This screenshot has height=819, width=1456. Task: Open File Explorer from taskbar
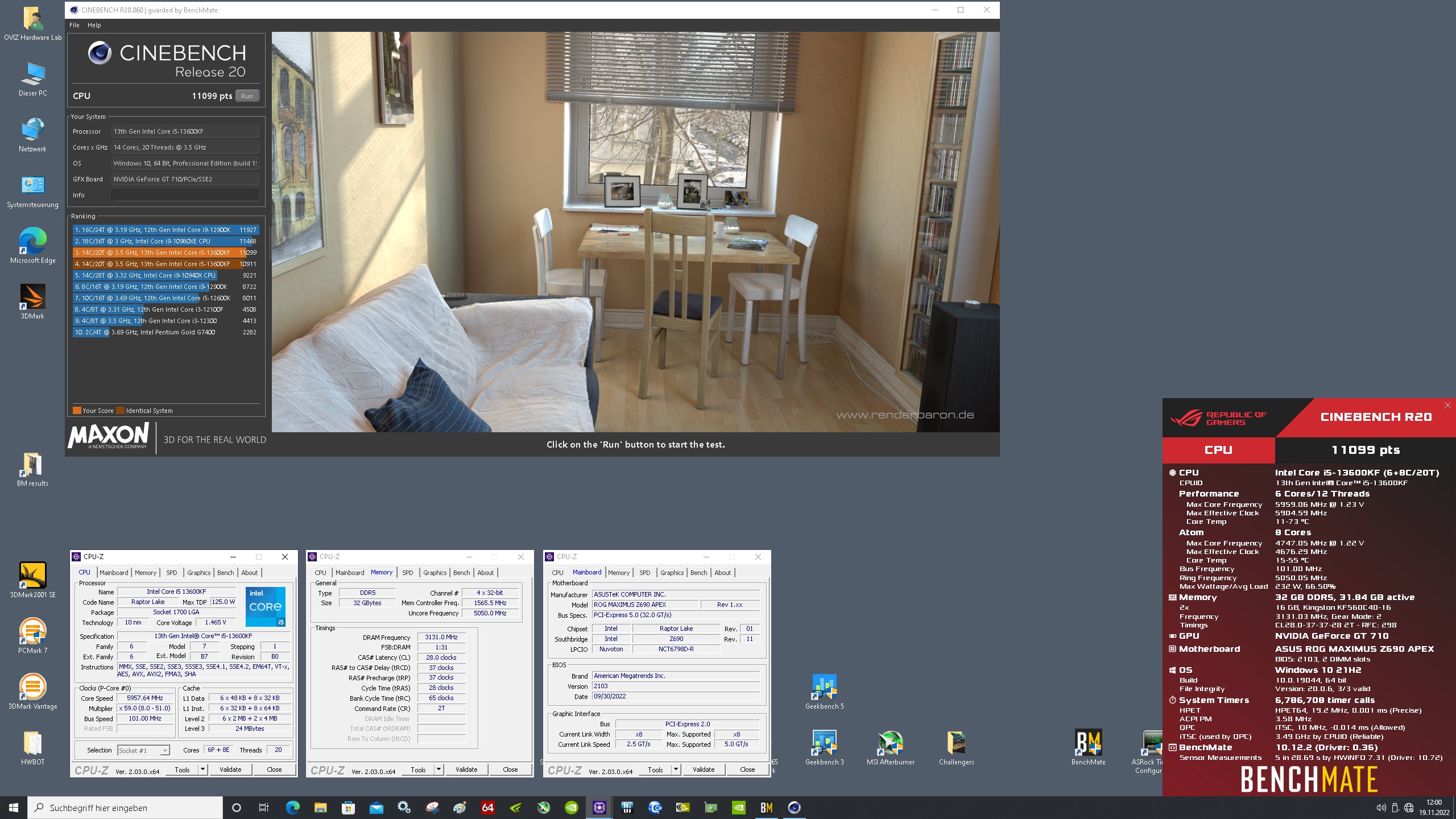tap(320, 808)
